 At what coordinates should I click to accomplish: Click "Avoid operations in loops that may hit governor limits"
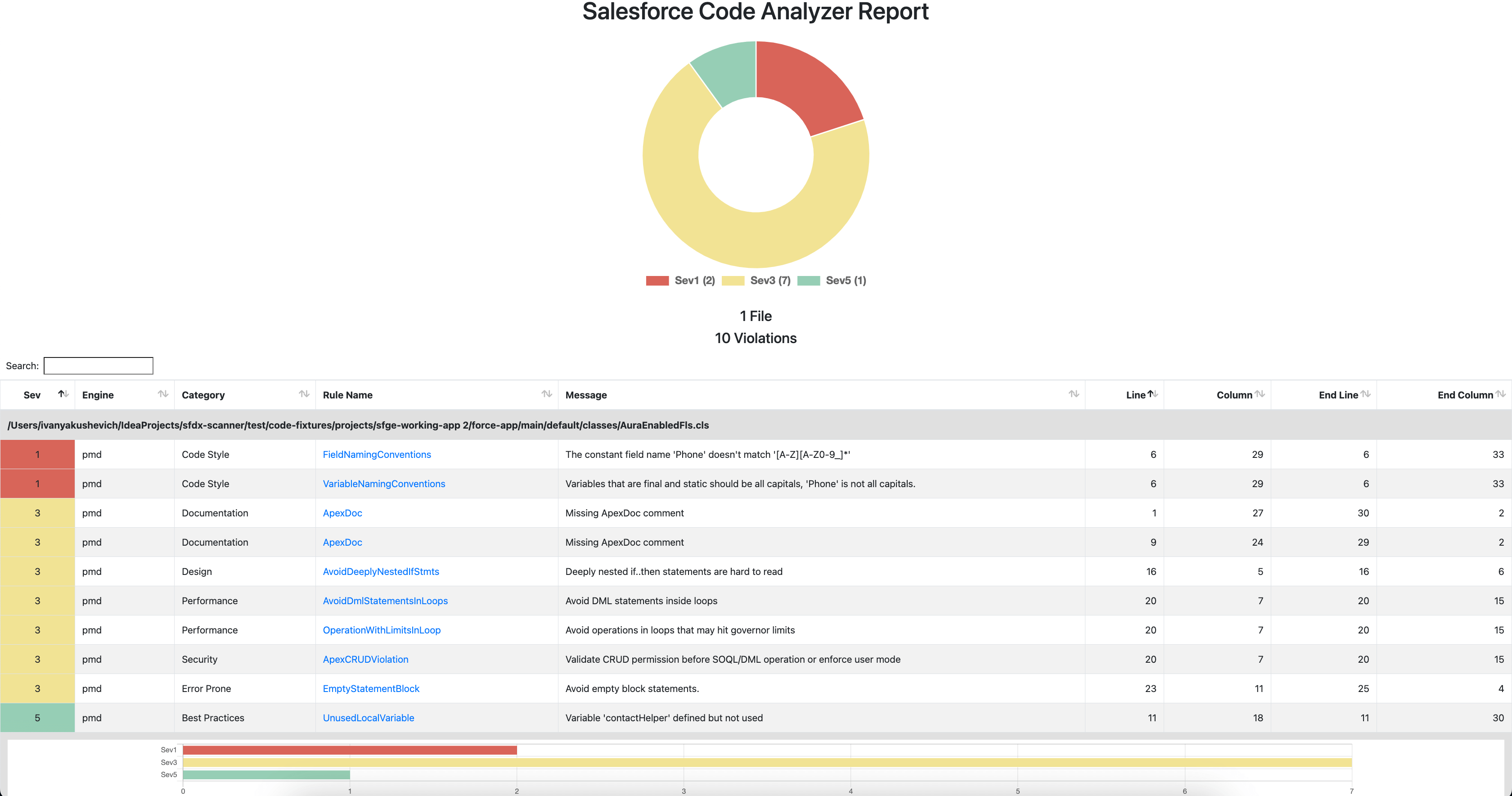click(x=679, y=630)
